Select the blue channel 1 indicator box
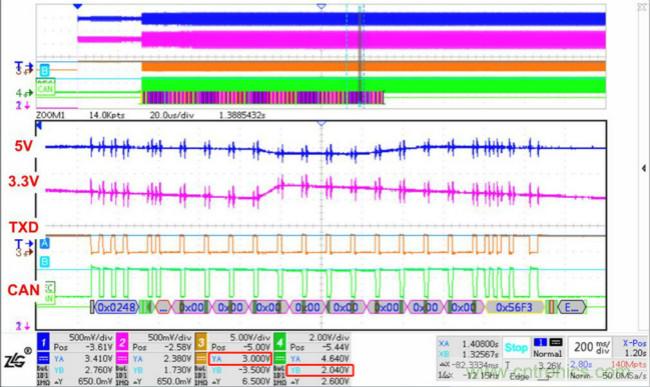The image size is (650, 387). pos(43,342)
